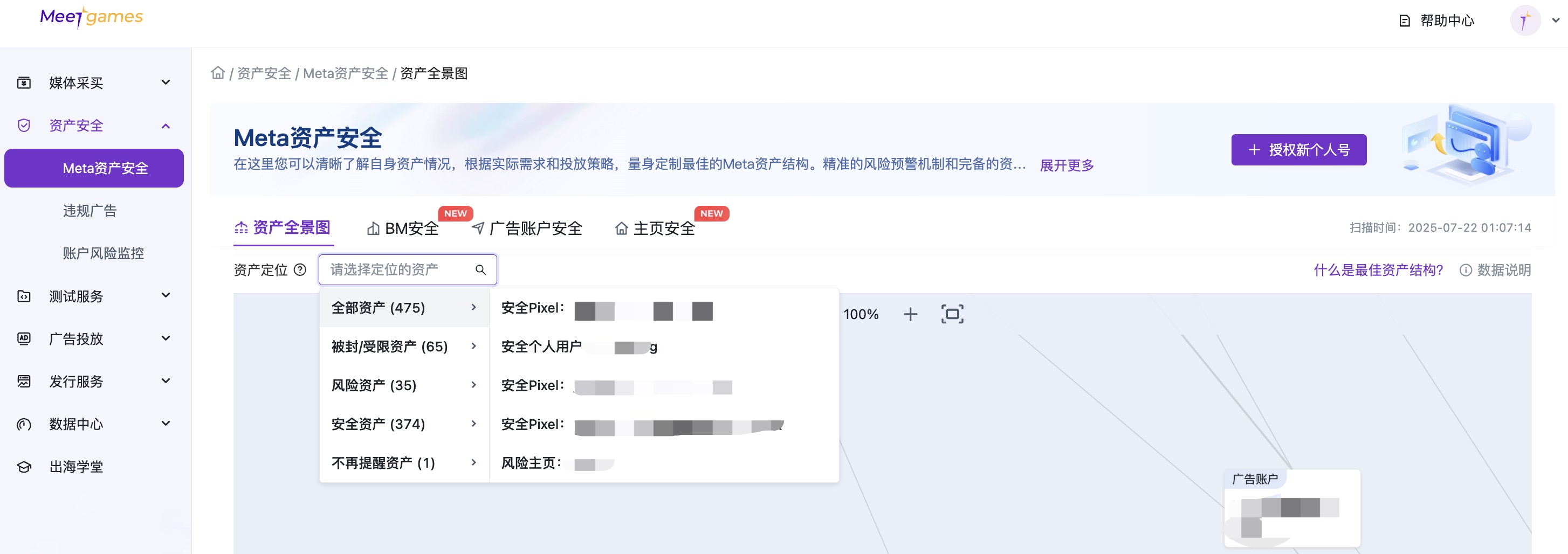Click the 资产定位 help question icon
This screenshot has width=1568, height=554.
pos(300,269)
